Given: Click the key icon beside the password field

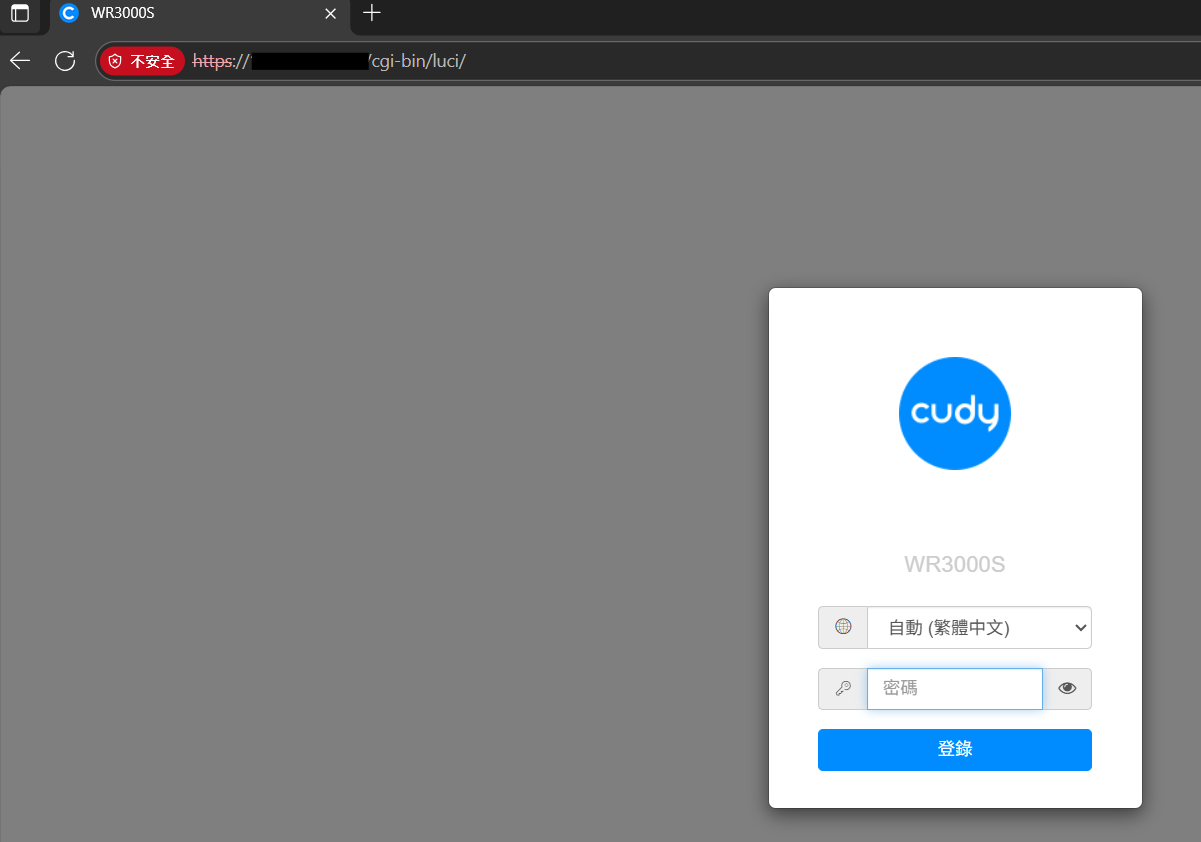Looking at the screenshot, I should pyautogui.click(x=843, y=689).
